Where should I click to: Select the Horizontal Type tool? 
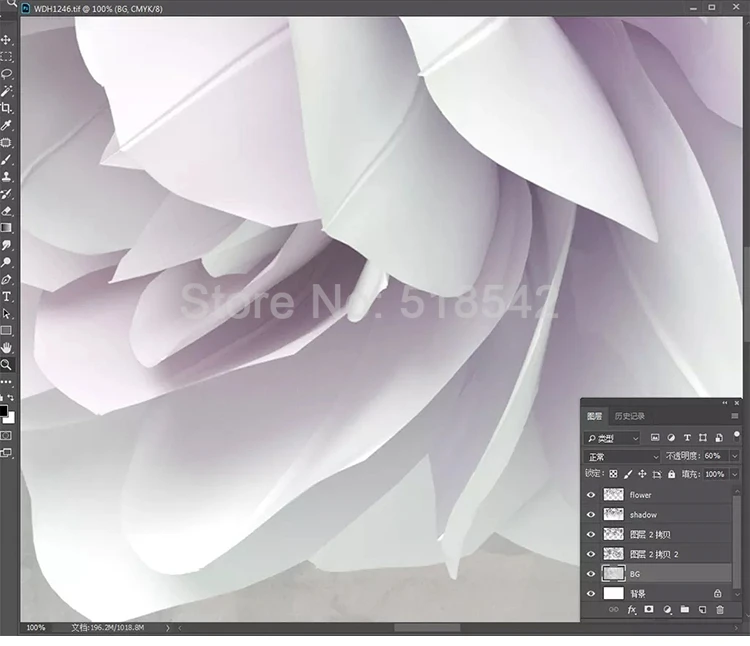6,297
